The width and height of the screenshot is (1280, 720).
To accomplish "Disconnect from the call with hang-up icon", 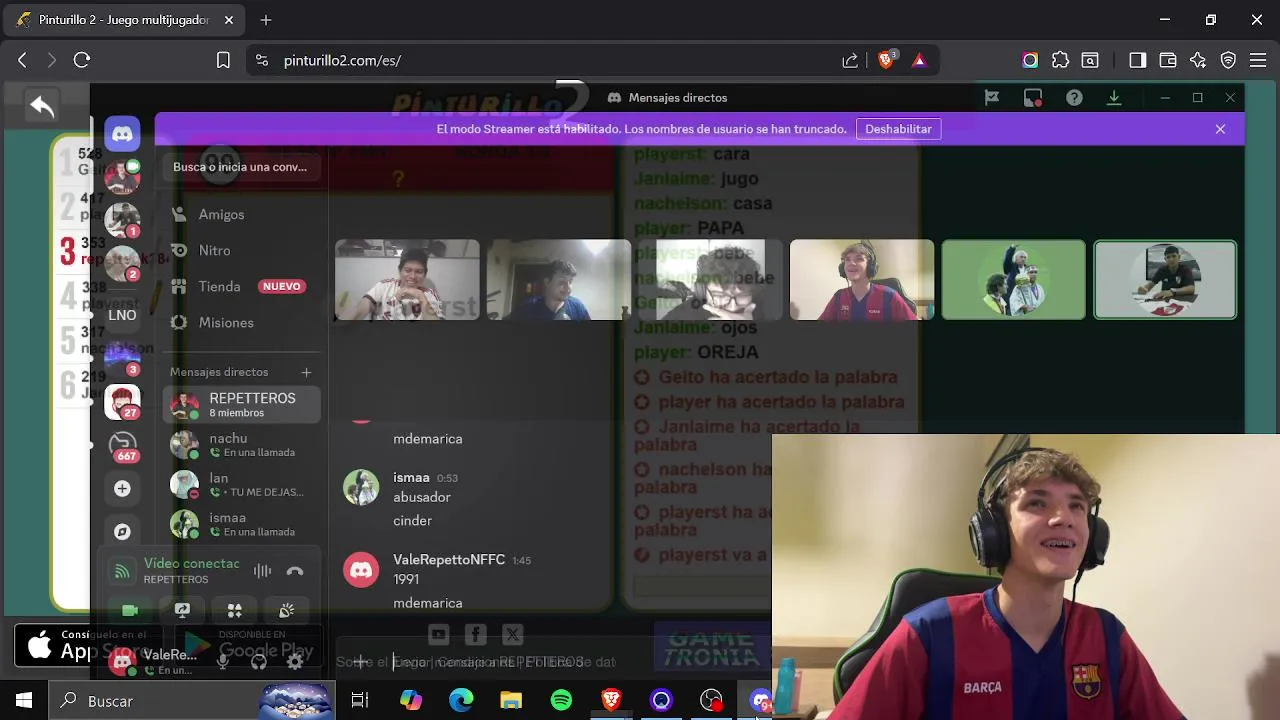I will click(295, 571).
